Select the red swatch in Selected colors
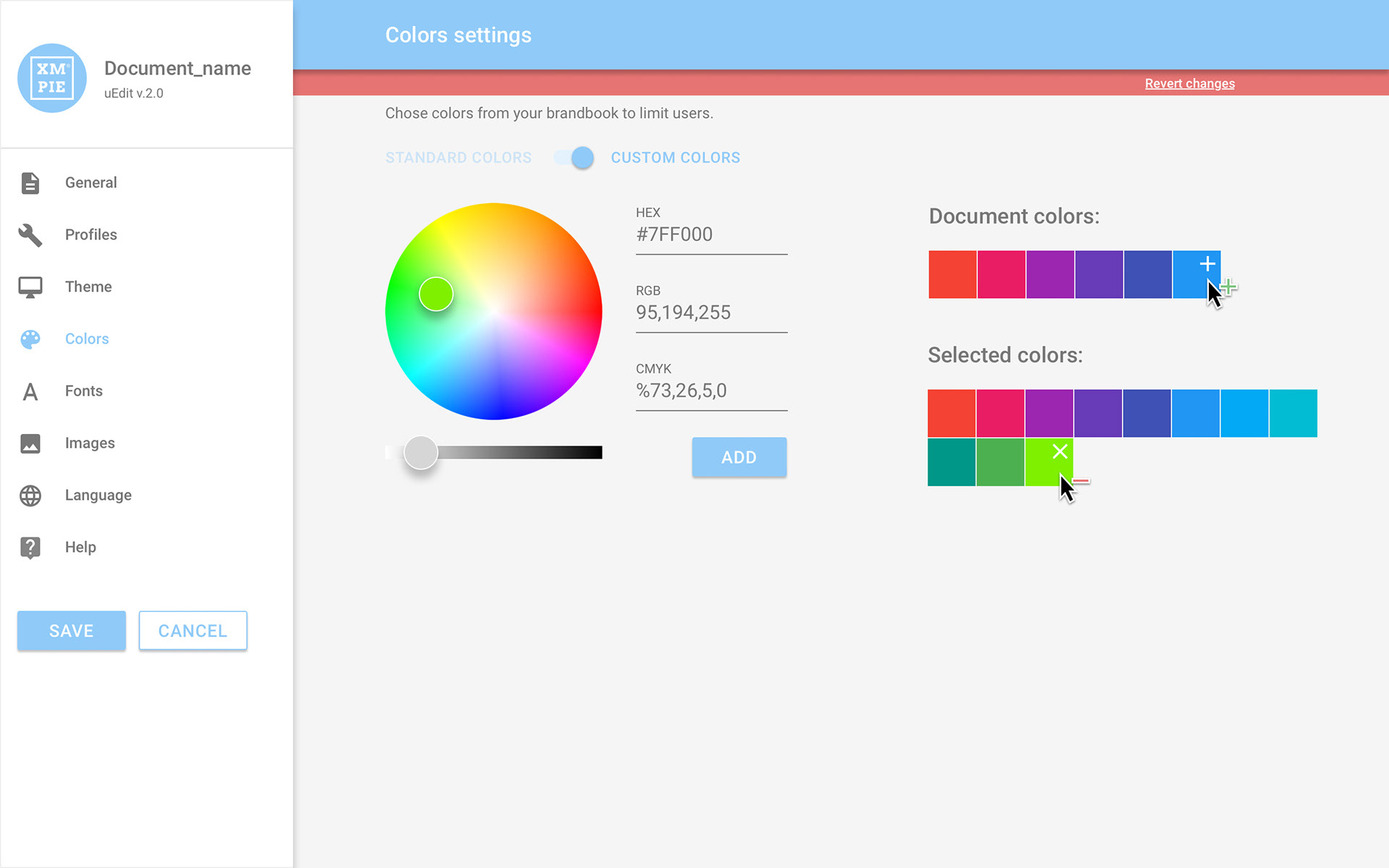This screenshot has height=868, width=1389. (951, 414)
